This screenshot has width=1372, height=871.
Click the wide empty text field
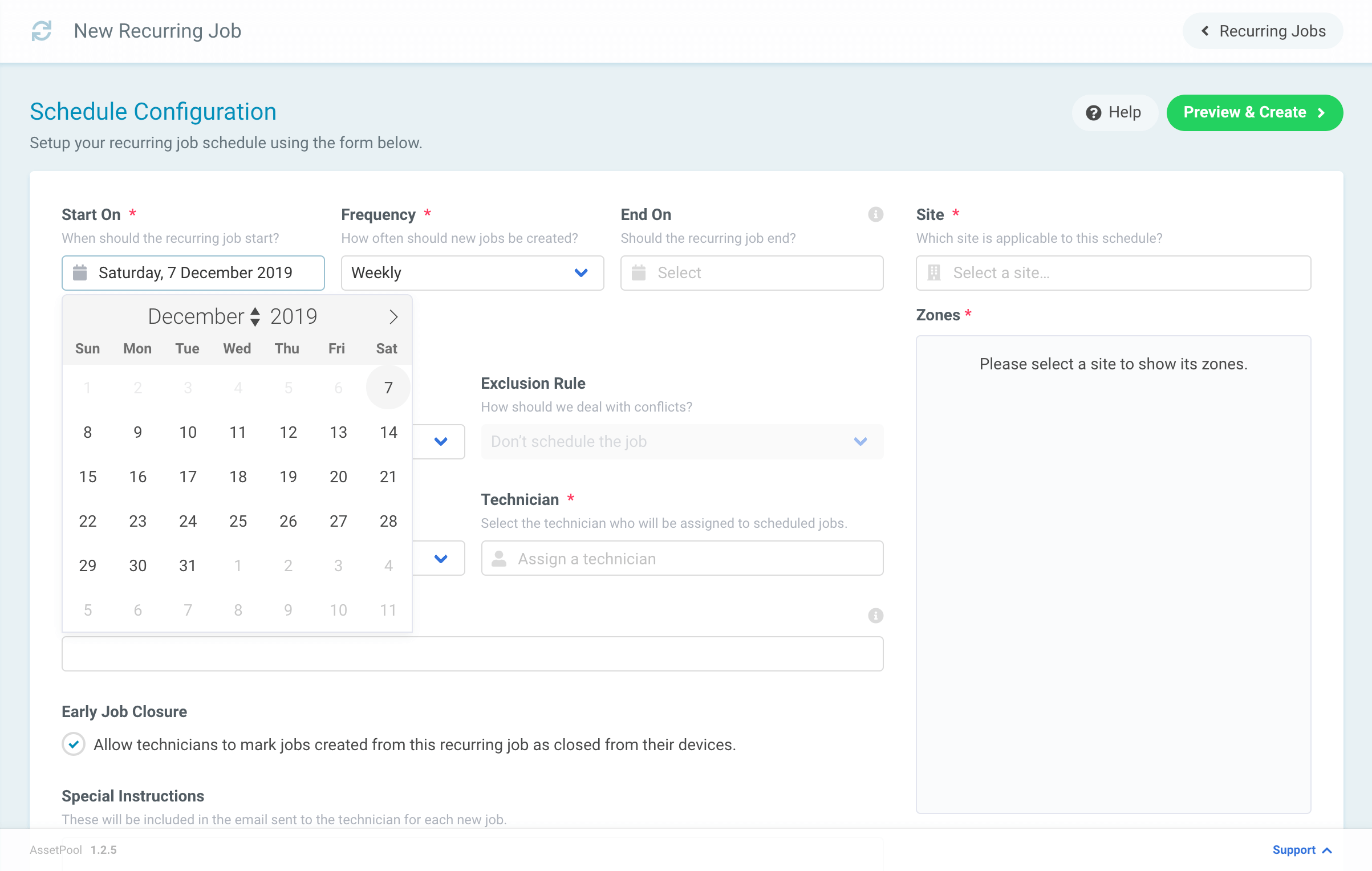pos(472,654)
